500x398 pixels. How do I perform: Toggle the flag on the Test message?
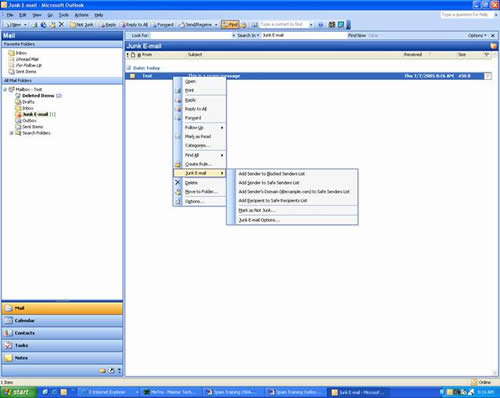click(x=488, y=76)
